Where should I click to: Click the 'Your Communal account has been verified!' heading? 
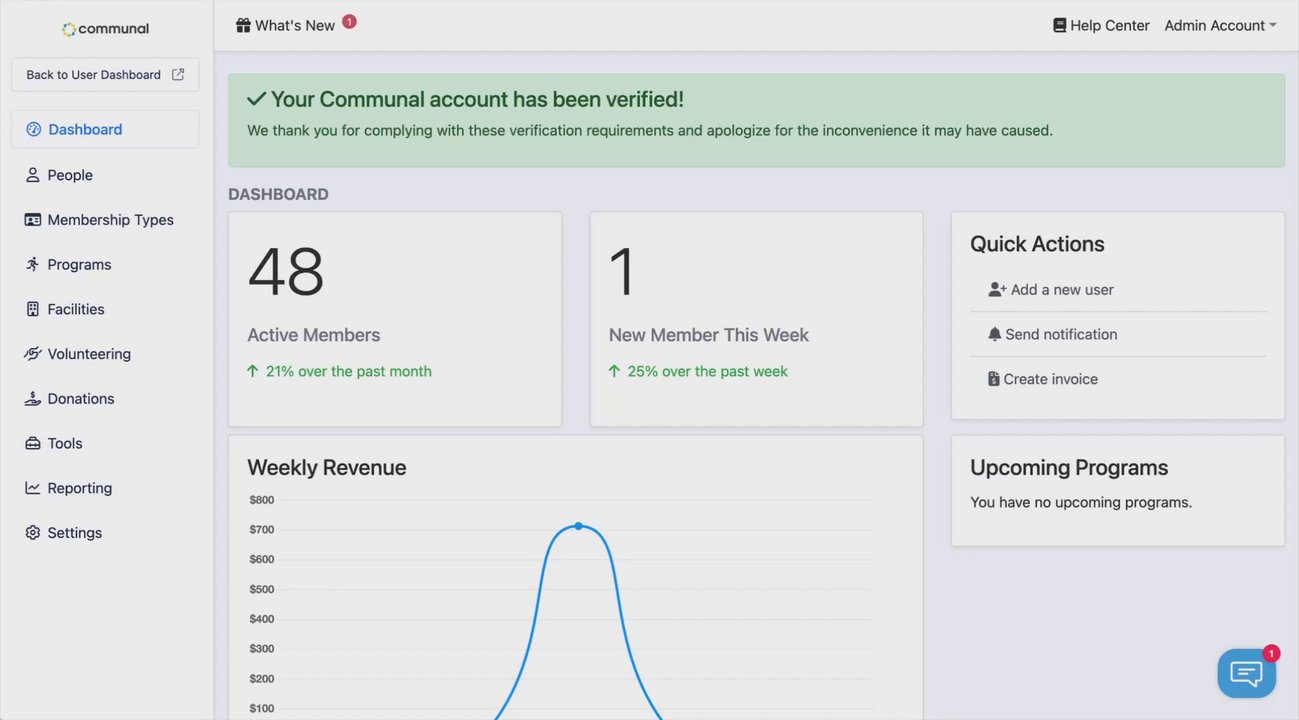[477, 99]
